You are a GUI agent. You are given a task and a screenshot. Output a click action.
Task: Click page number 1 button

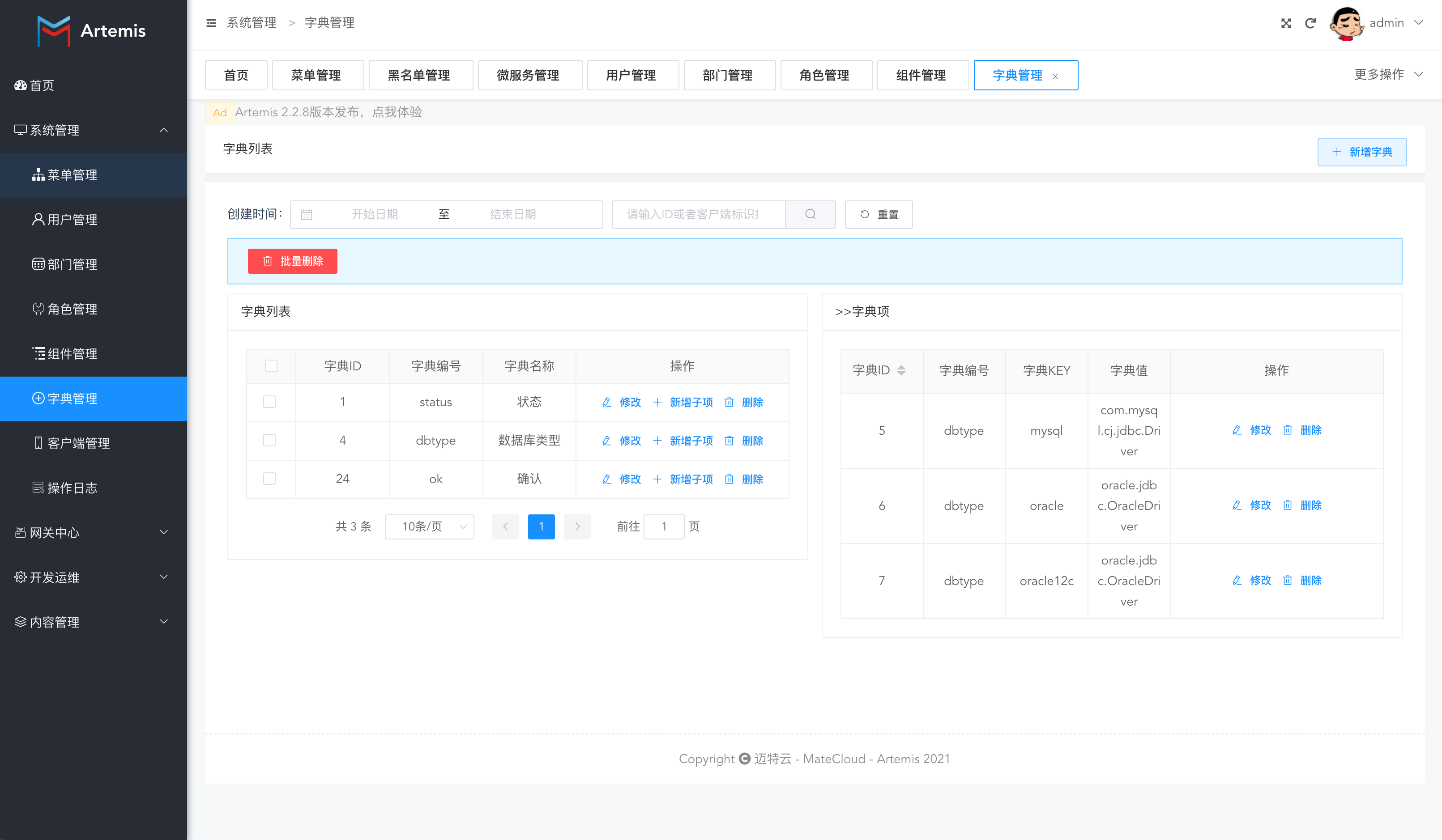click(x=542, y=526)
